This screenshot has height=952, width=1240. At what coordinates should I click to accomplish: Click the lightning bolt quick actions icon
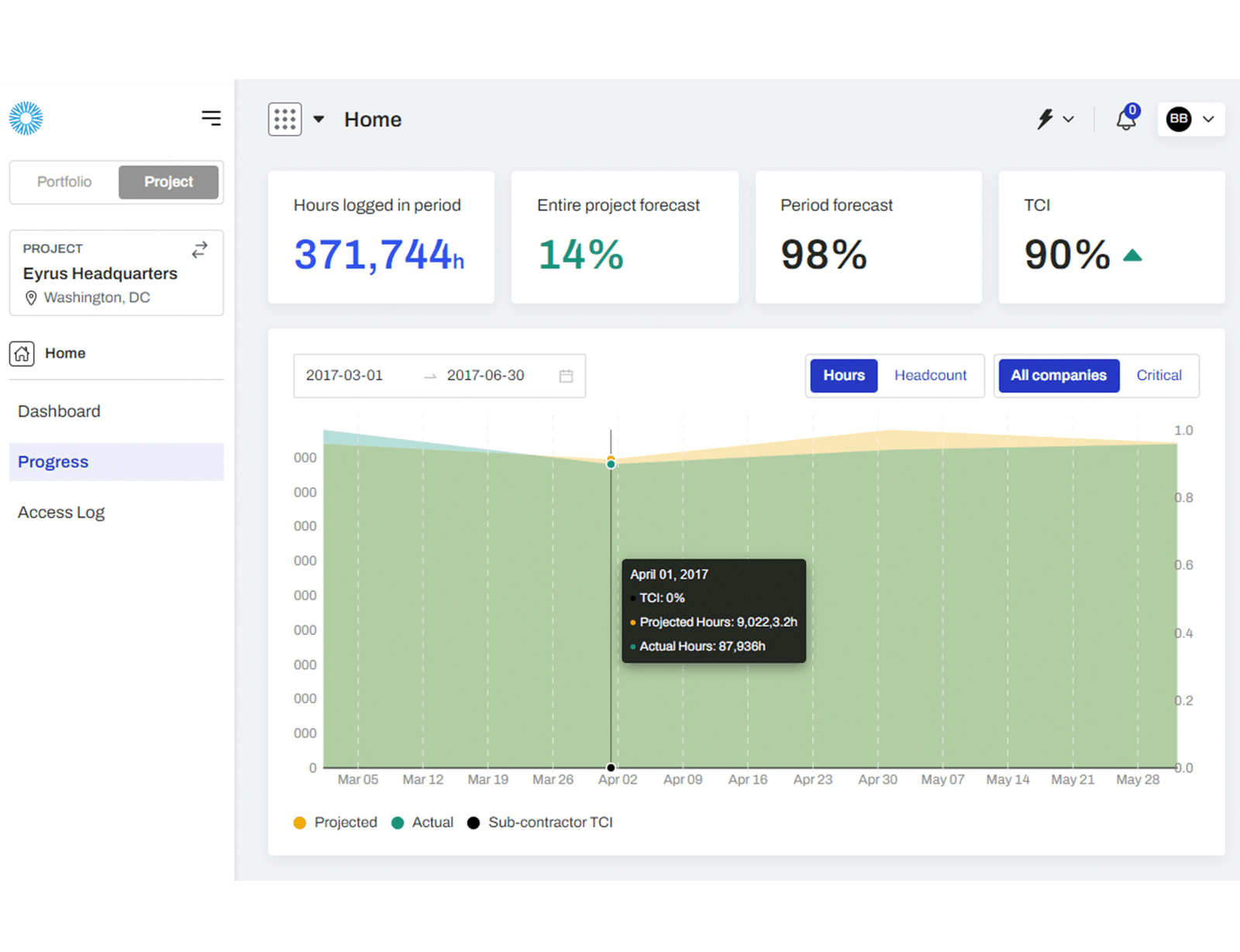pyautogui.click(x=1045, y=119)
